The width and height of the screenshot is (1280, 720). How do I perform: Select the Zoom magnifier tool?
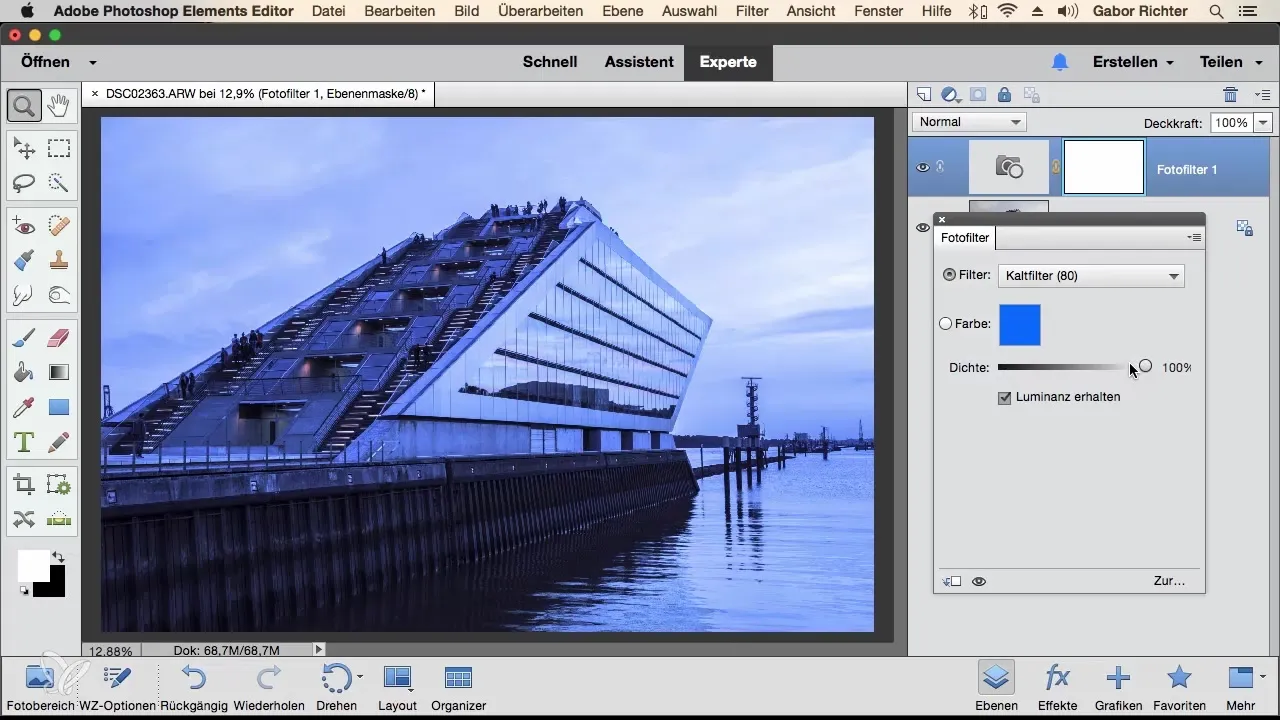pyautogui.click(x=24, y=105)
